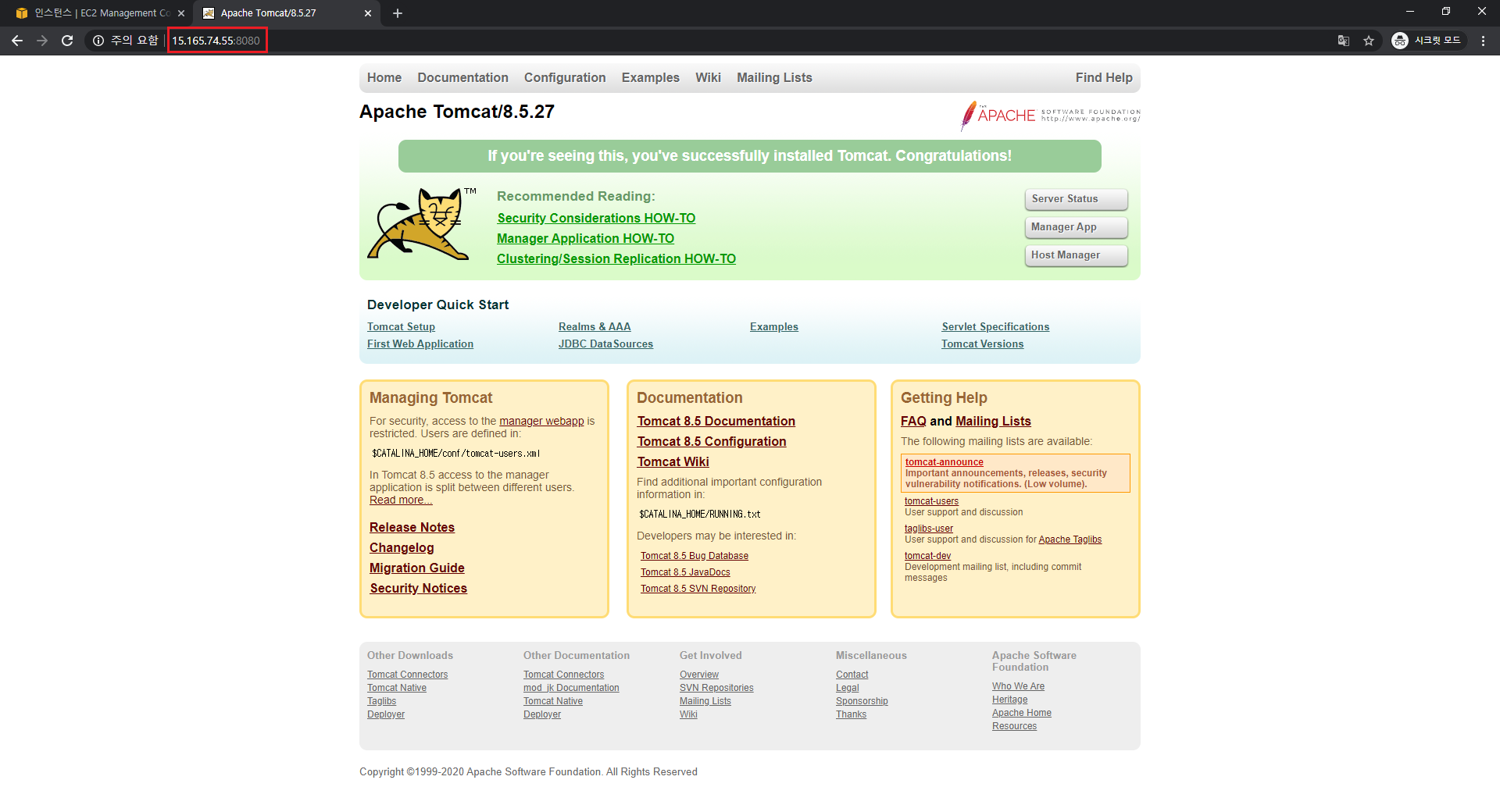Screen dimensions: 1500x812
Task: Open the Migration Guide link
Action: point(417,568)
